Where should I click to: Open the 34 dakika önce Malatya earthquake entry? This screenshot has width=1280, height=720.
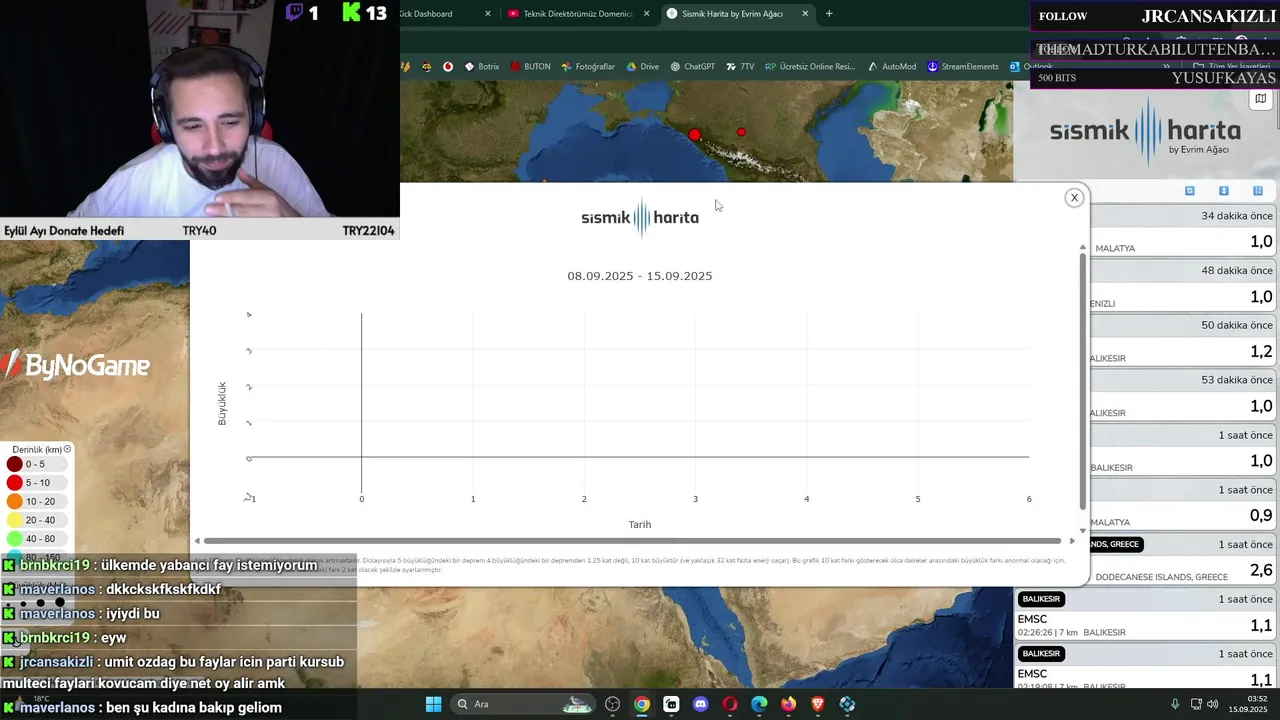click(x=1184, y=231)
